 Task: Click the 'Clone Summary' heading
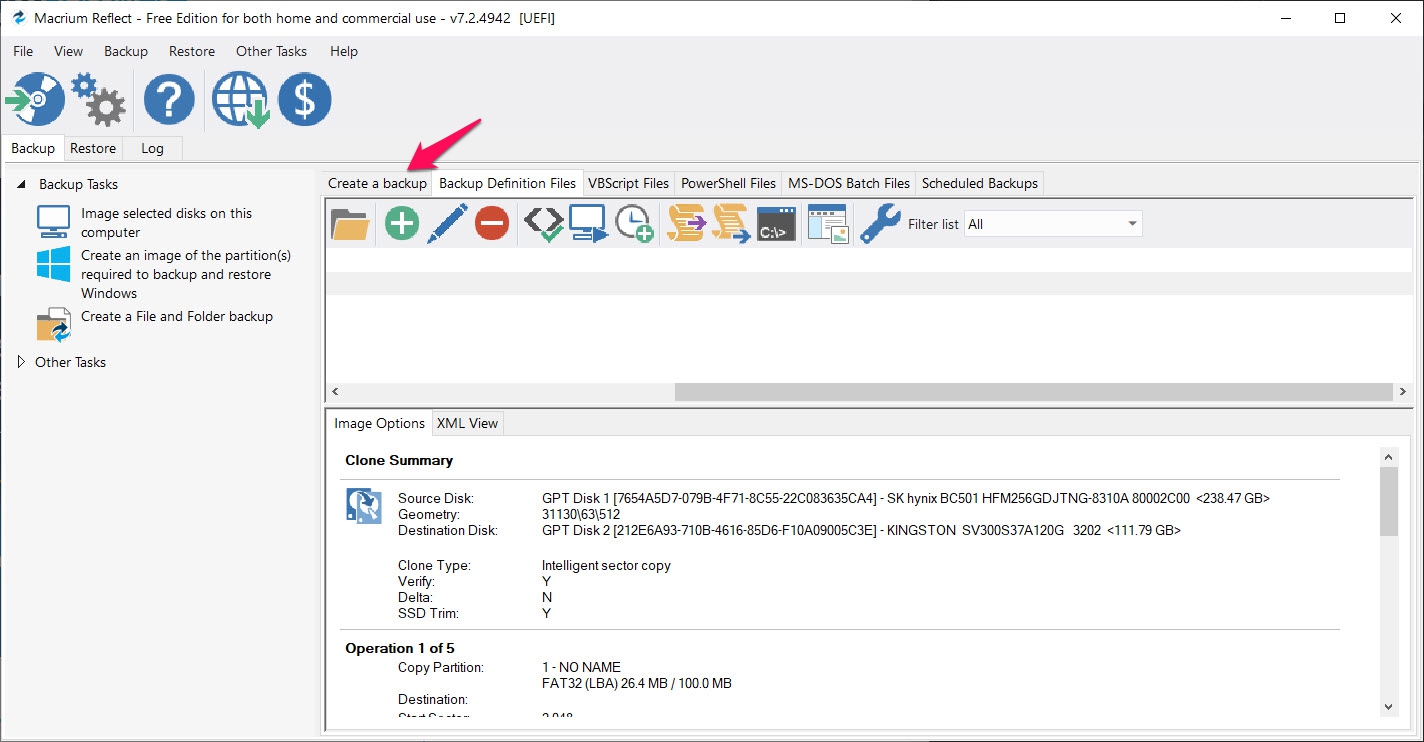tap(399, 460)
